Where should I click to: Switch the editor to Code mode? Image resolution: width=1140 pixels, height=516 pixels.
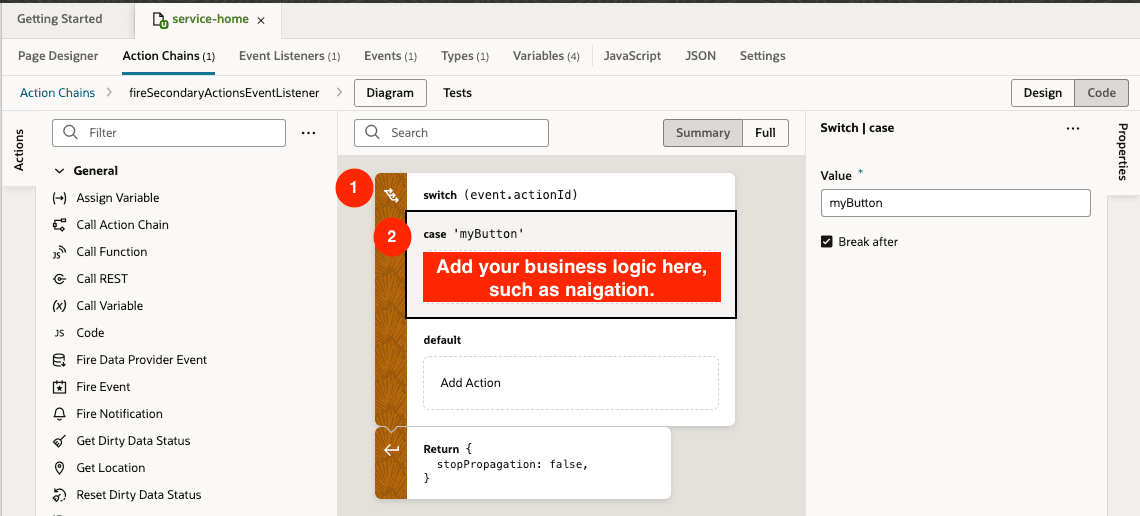click(x=1101, y=93)
